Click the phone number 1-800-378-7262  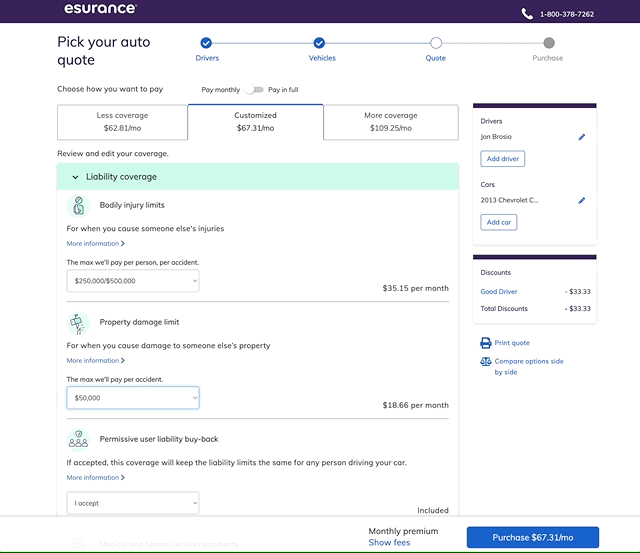[x=567, y=14]
